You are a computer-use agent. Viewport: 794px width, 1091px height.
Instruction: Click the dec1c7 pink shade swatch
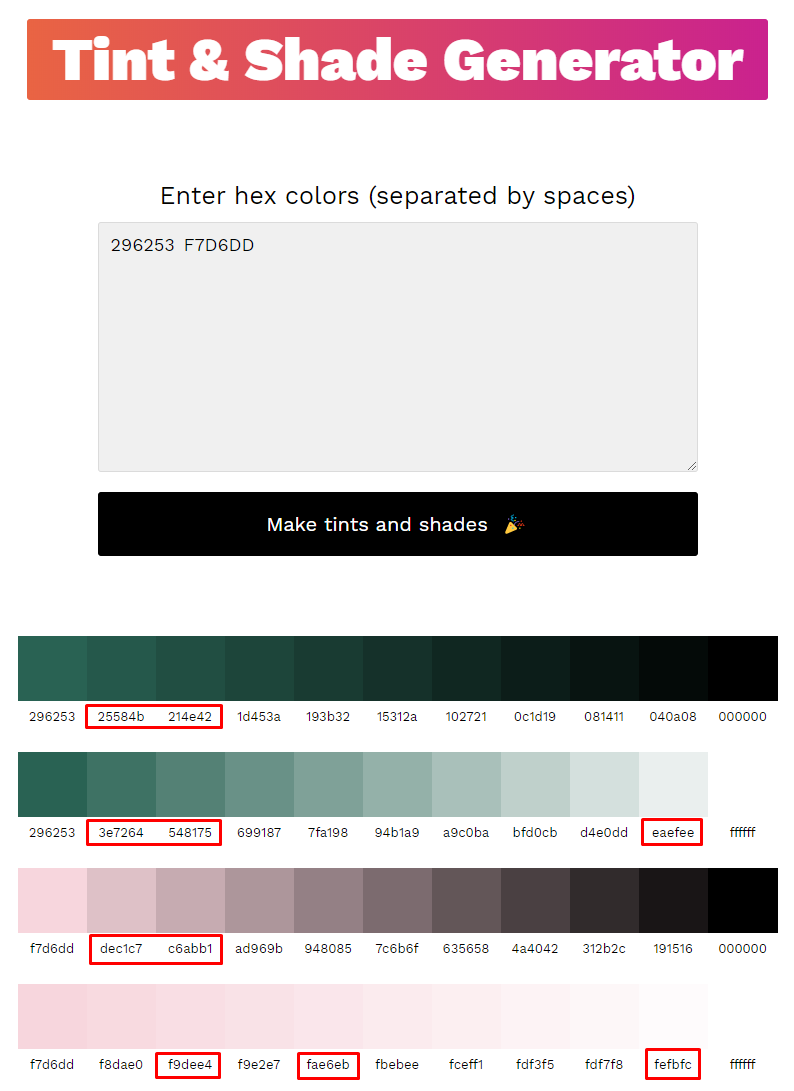[121, 900]
